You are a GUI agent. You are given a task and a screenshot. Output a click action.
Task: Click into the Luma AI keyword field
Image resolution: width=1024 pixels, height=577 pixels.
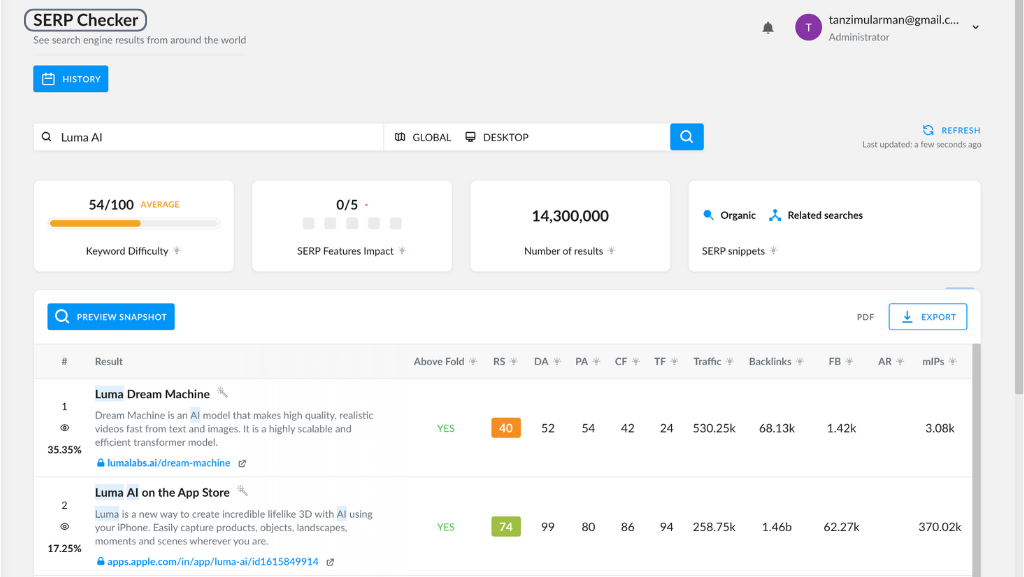[x=208, y=137]
